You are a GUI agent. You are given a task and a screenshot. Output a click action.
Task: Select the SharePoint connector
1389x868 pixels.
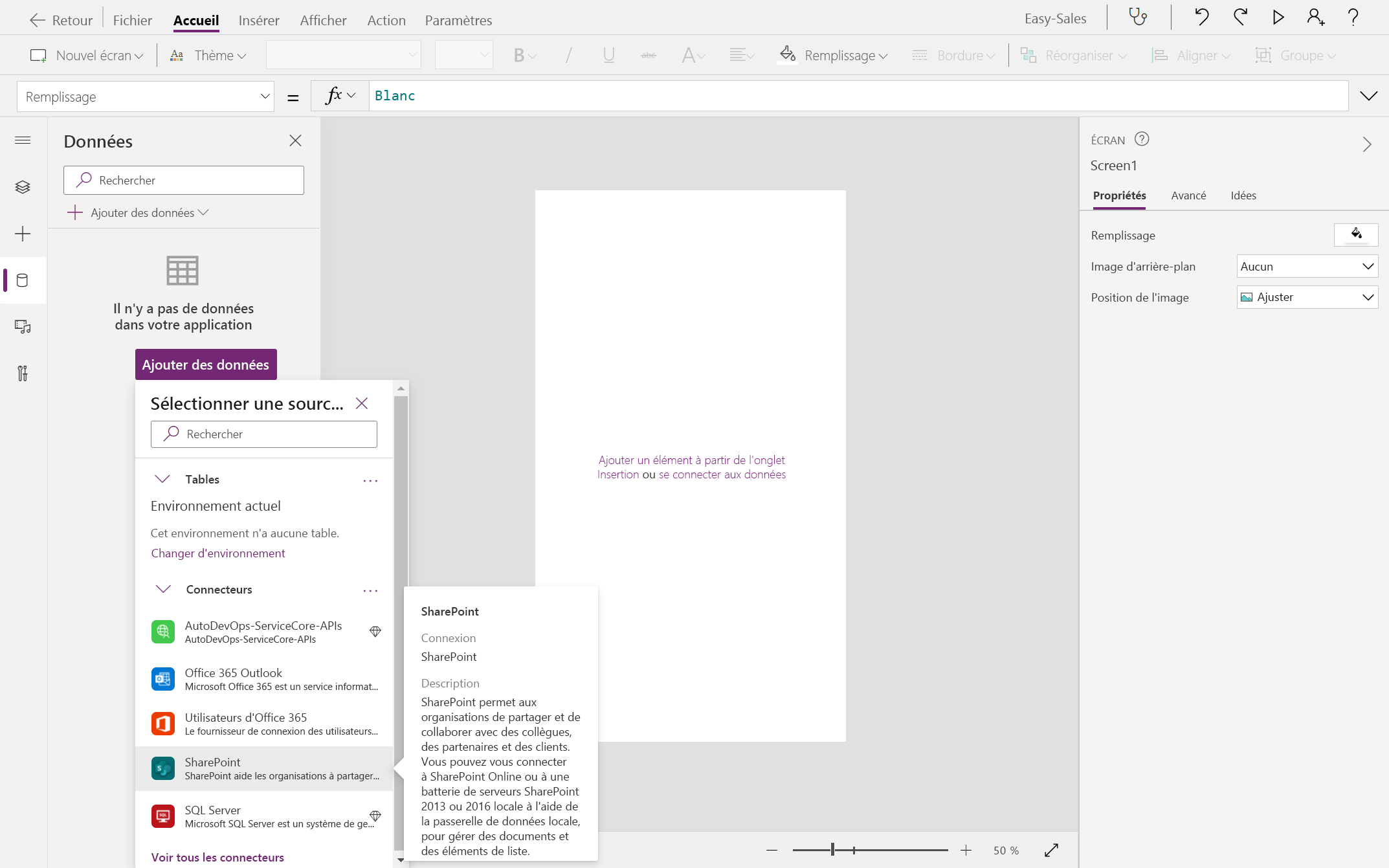point(264,768)
